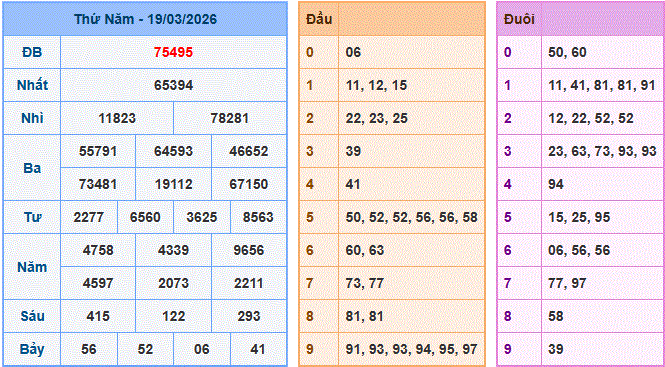665x367 pixels.
Task: Click fourth prize number 2277
Action: 89,217
